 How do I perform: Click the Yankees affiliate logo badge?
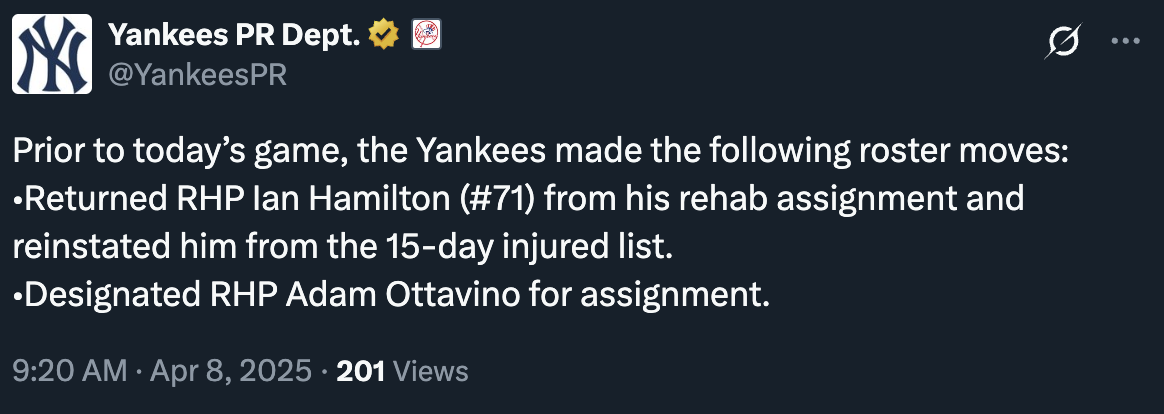pos(427,34)
